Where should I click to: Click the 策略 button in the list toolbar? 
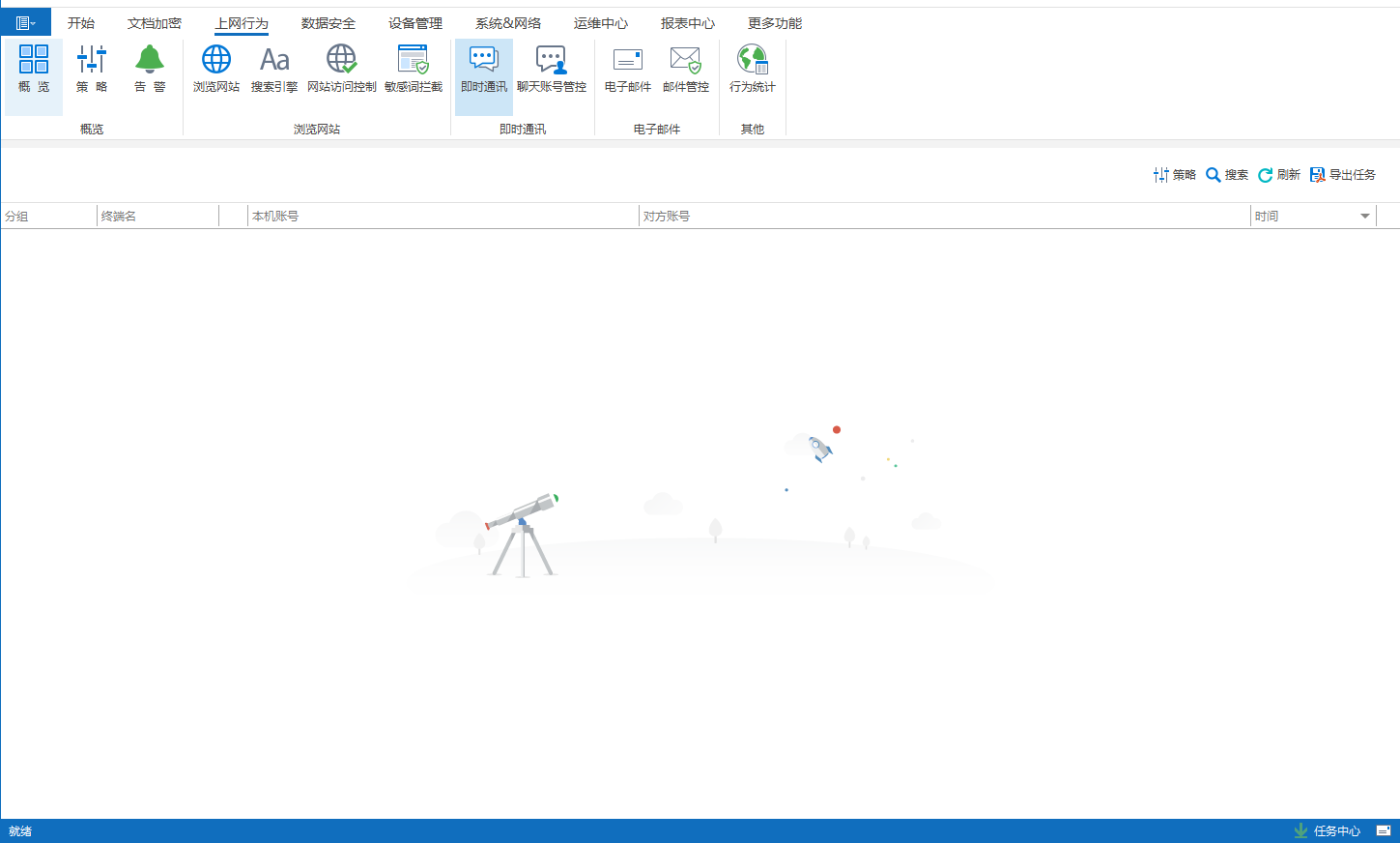pos(1175,175)
